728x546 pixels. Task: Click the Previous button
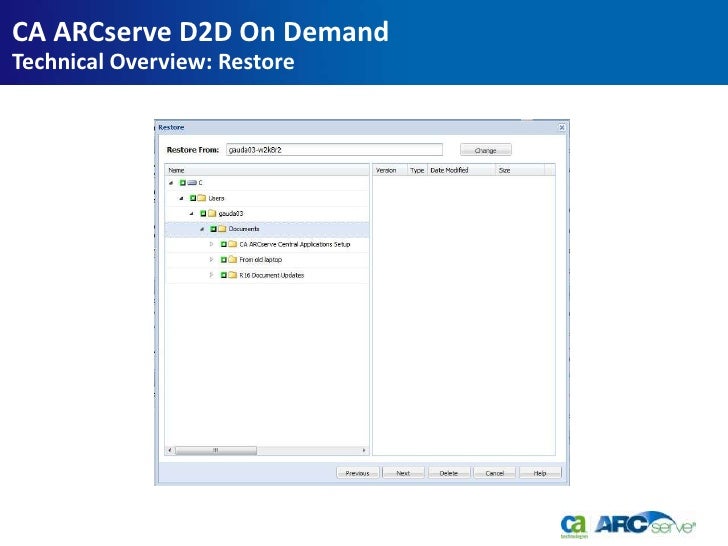(x=358, y=473)
